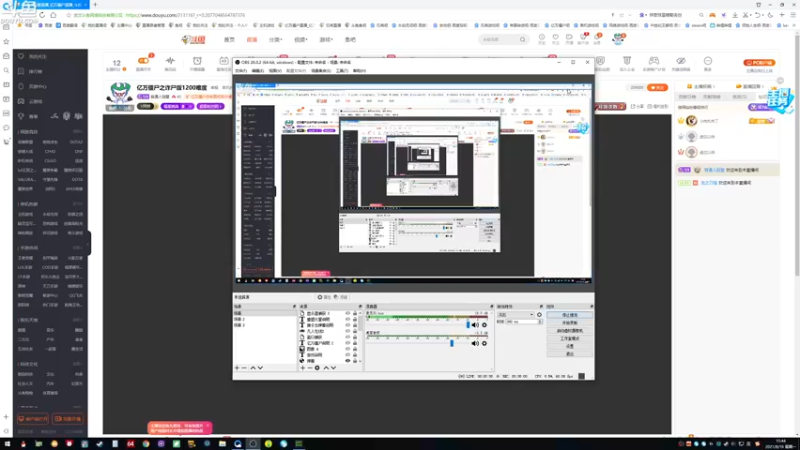Screen dimensions: 800x450
Task: Click alarm clock icon in streamer toolbar
Action: (x=197, y=61)
